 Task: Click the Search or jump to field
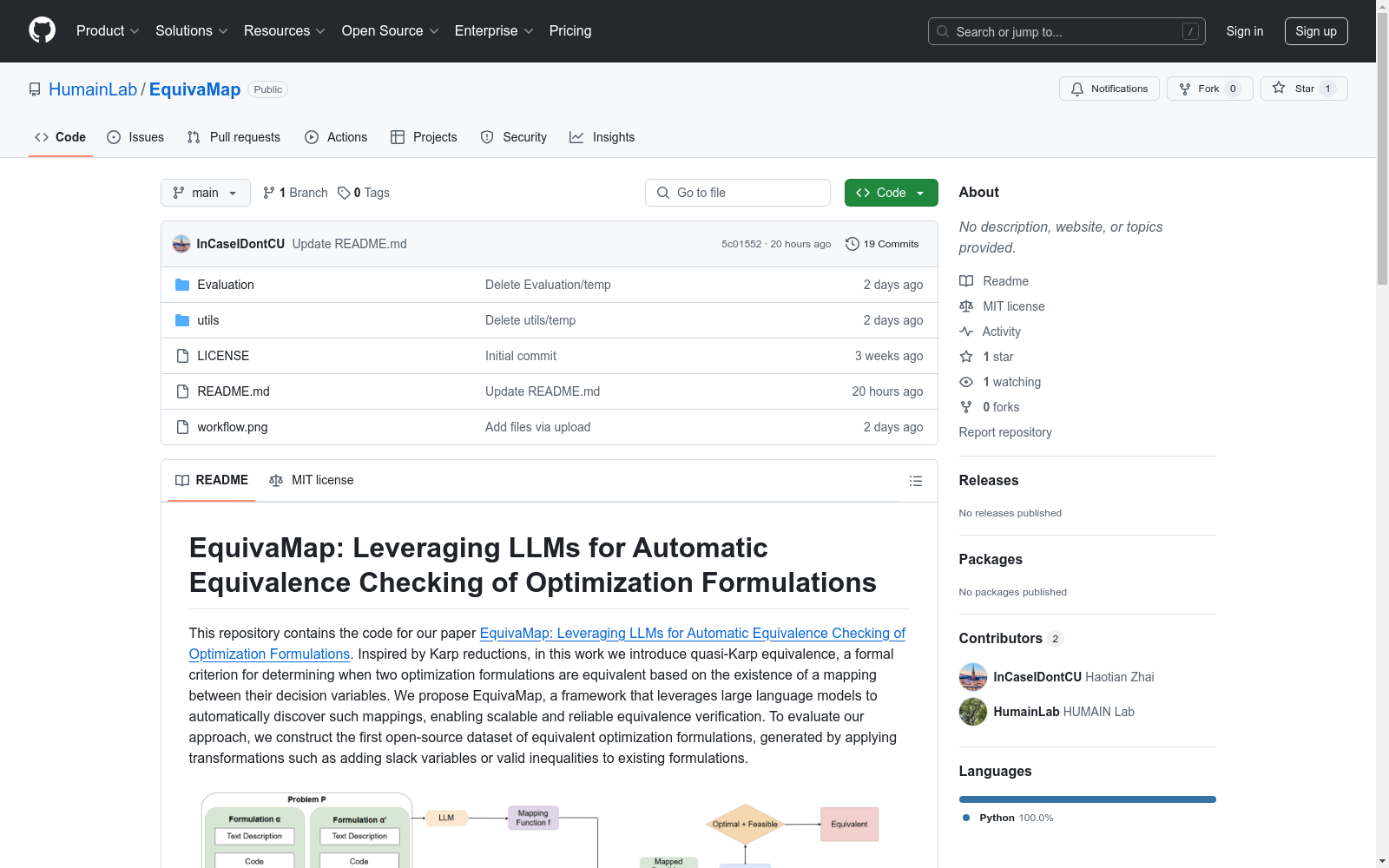click(x=1067, y=31)
